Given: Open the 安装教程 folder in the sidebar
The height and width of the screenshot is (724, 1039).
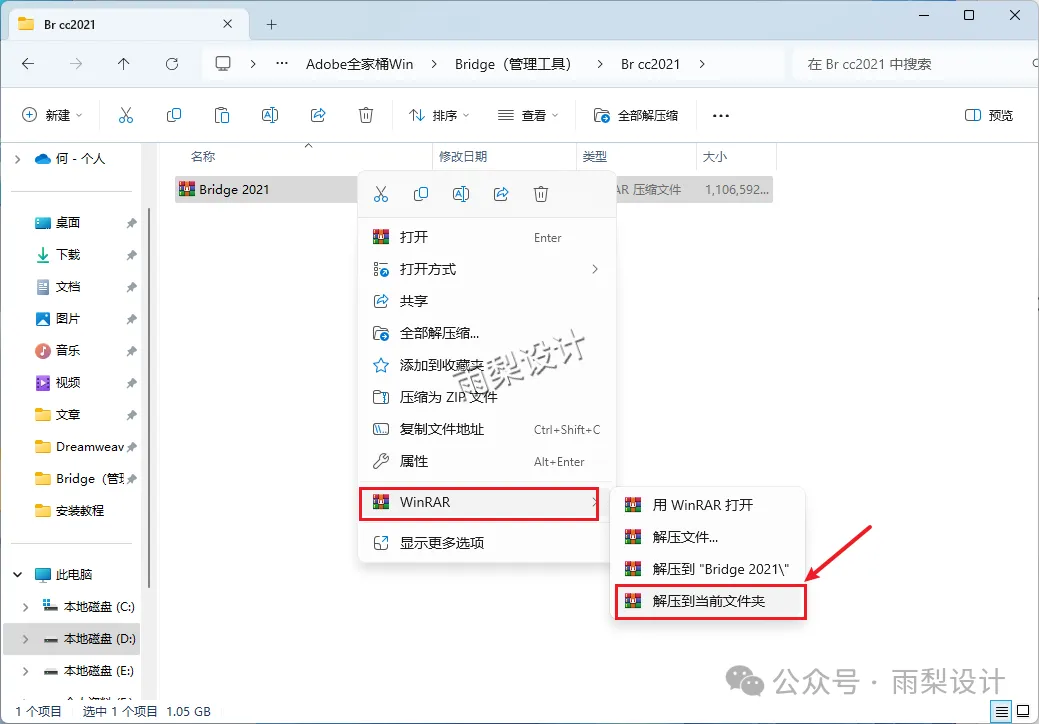Looking at the screenshot, I should [x=80, y=511].
